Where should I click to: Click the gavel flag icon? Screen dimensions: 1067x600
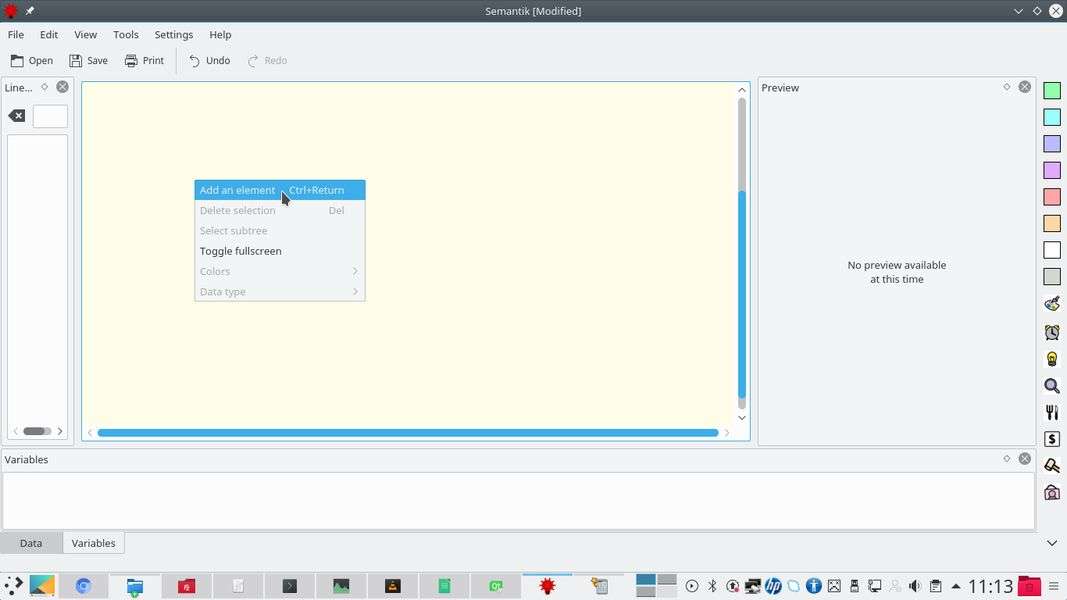point(1052,466)
